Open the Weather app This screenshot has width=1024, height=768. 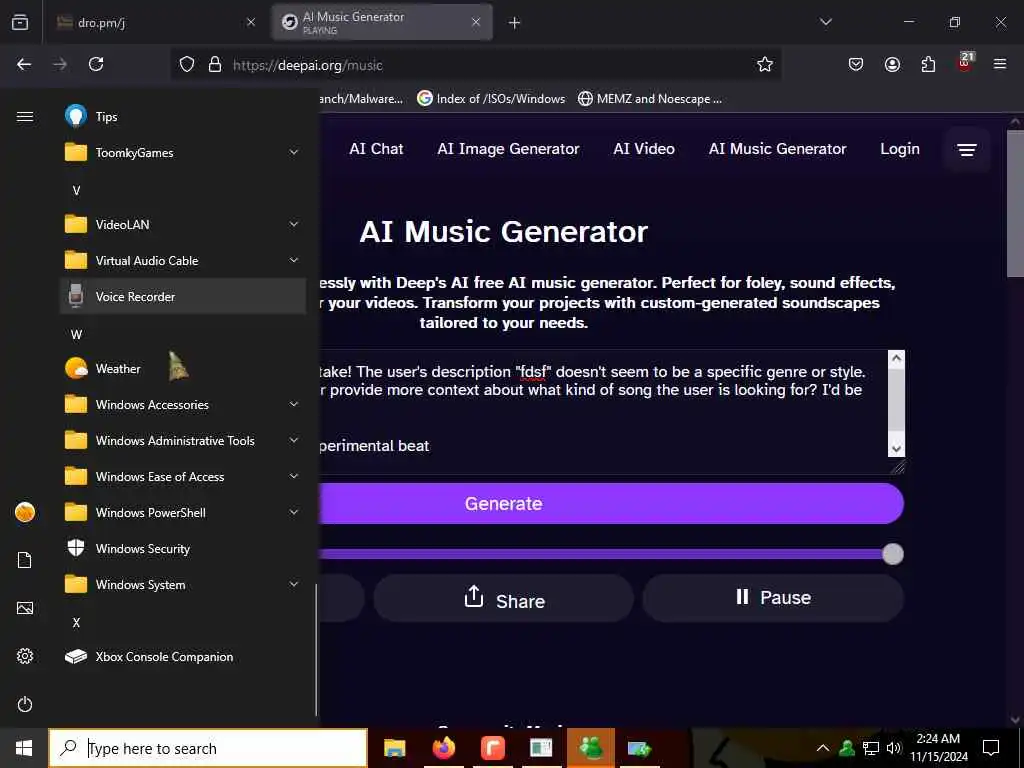click(183, 368)
